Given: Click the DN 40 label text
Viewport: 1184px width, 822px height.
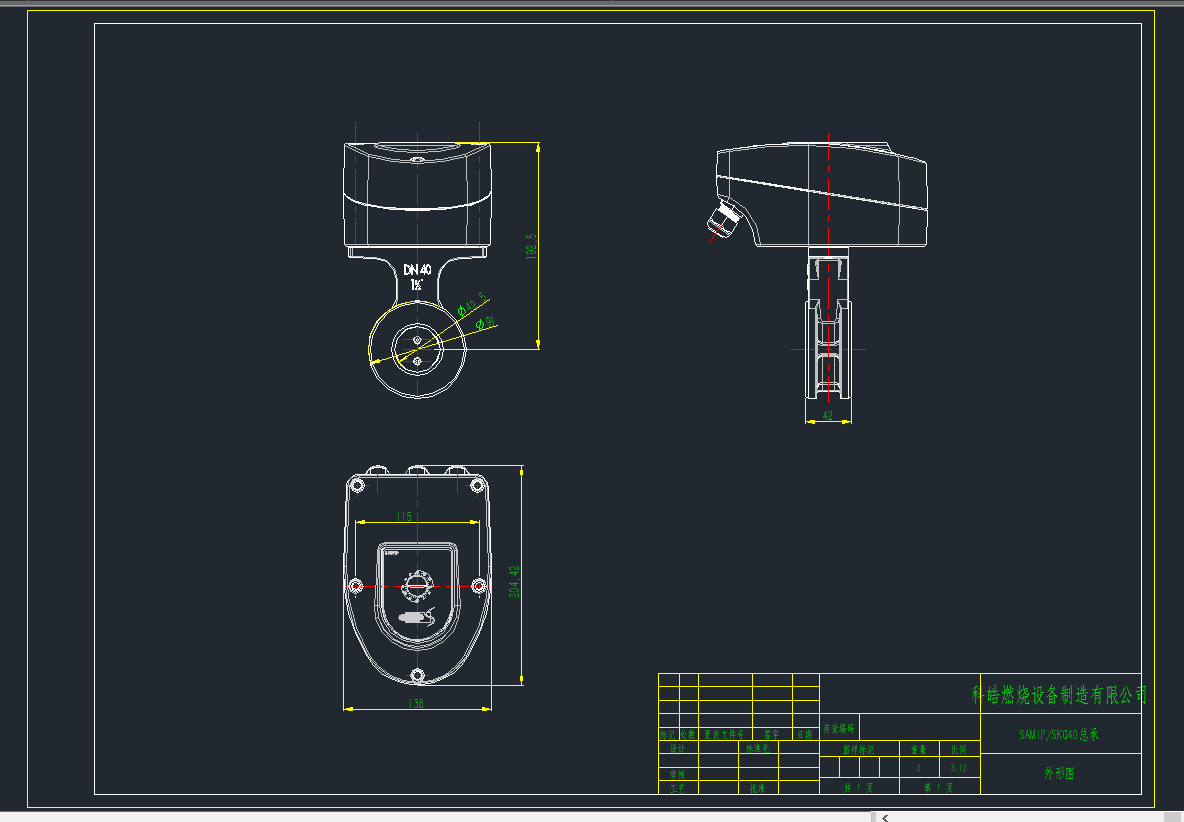Looking at the screenshot, I should coord(417,269).
